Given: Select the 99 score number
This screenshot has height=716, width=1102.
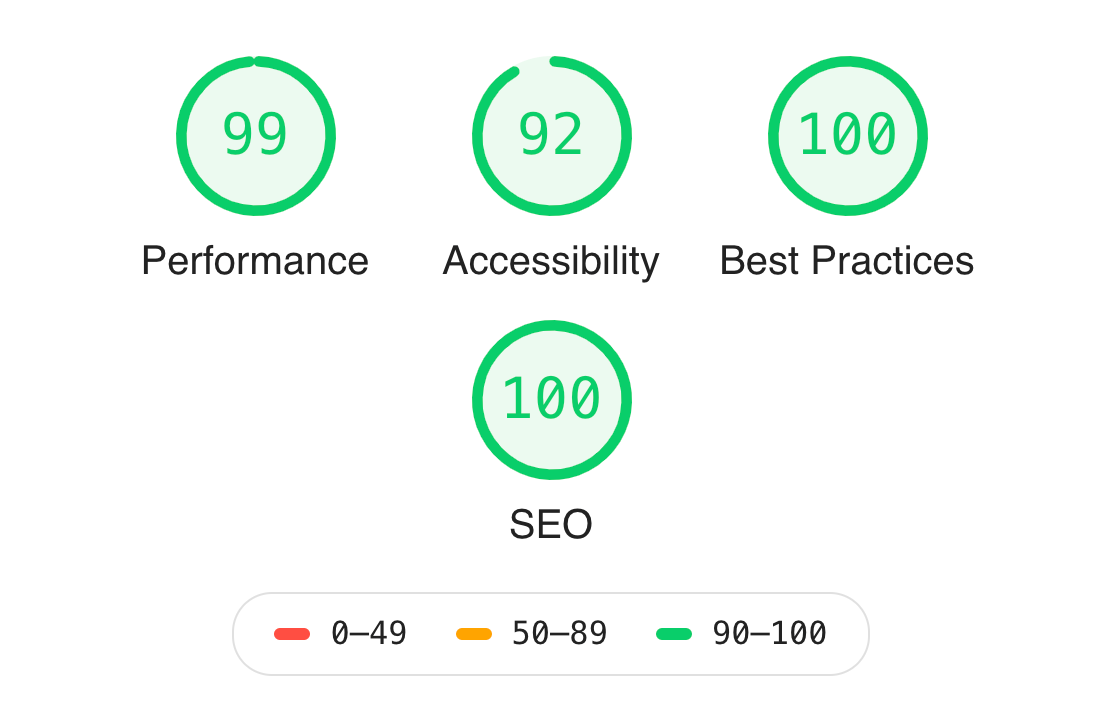Looking at the screenshot, I should [255, 134].
